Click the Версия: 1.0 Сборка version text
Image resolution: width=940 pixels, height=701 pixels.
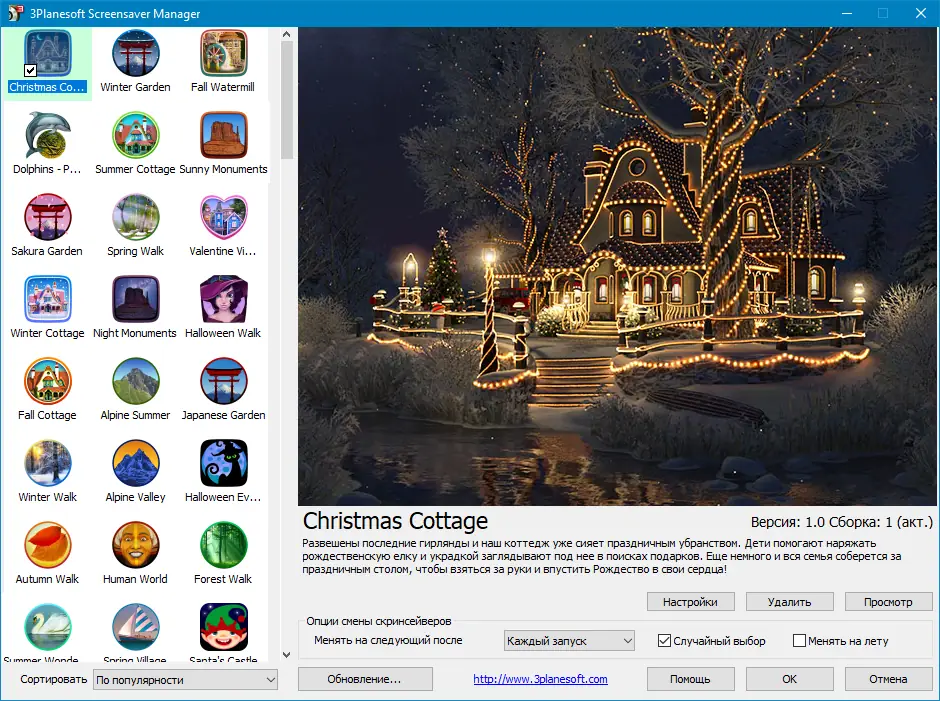point(842,522)
